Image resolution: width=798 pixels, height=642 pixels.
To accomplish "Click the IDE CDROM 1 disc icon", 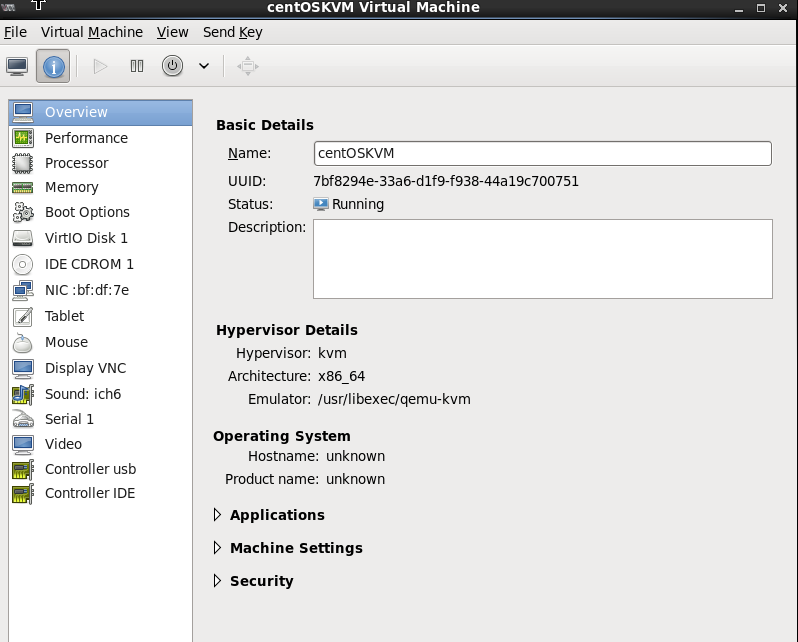I will tap(23, 264).
